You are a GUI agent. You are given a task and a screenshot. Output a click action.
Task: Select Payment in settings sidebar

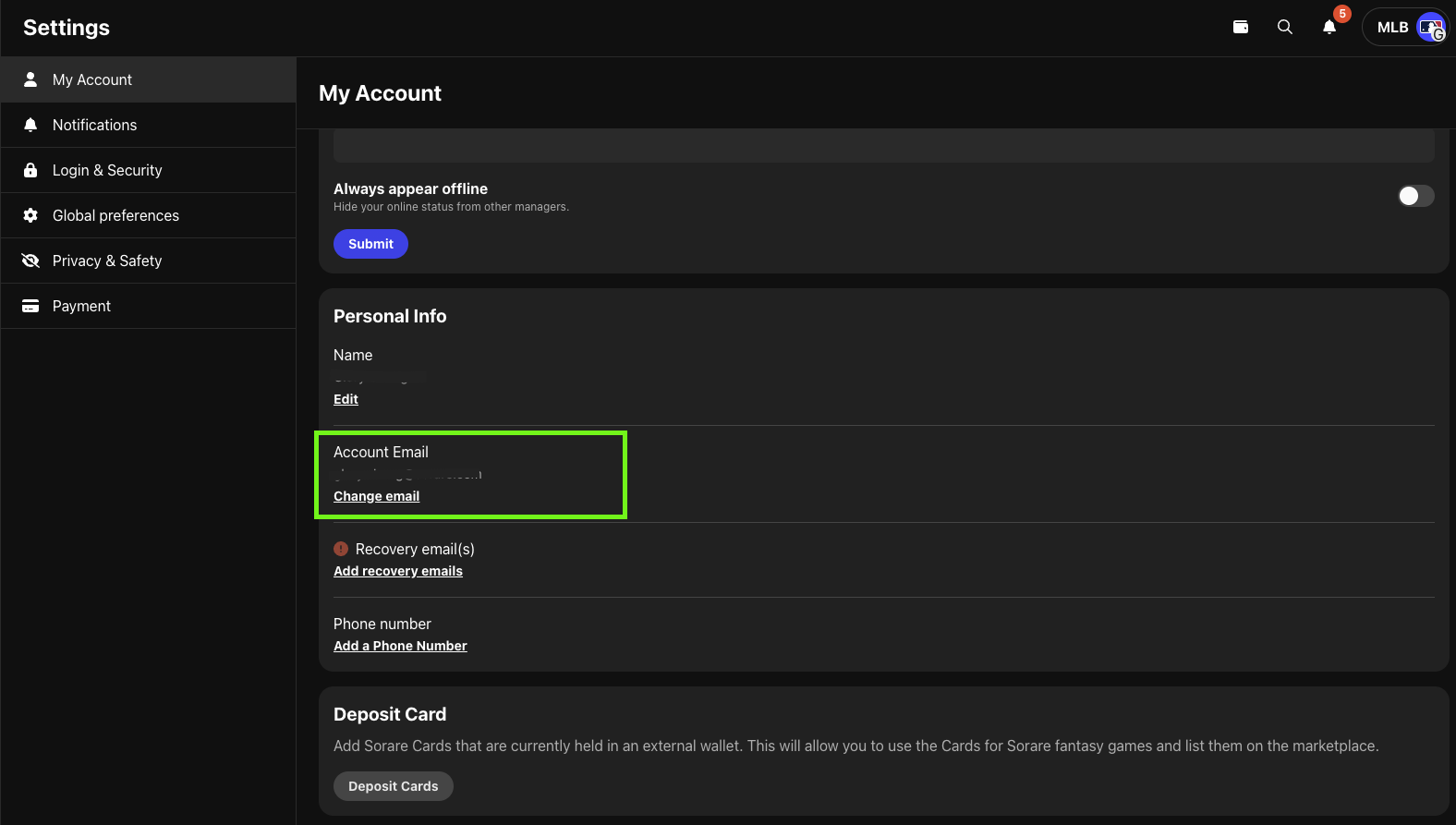point(81,306)
